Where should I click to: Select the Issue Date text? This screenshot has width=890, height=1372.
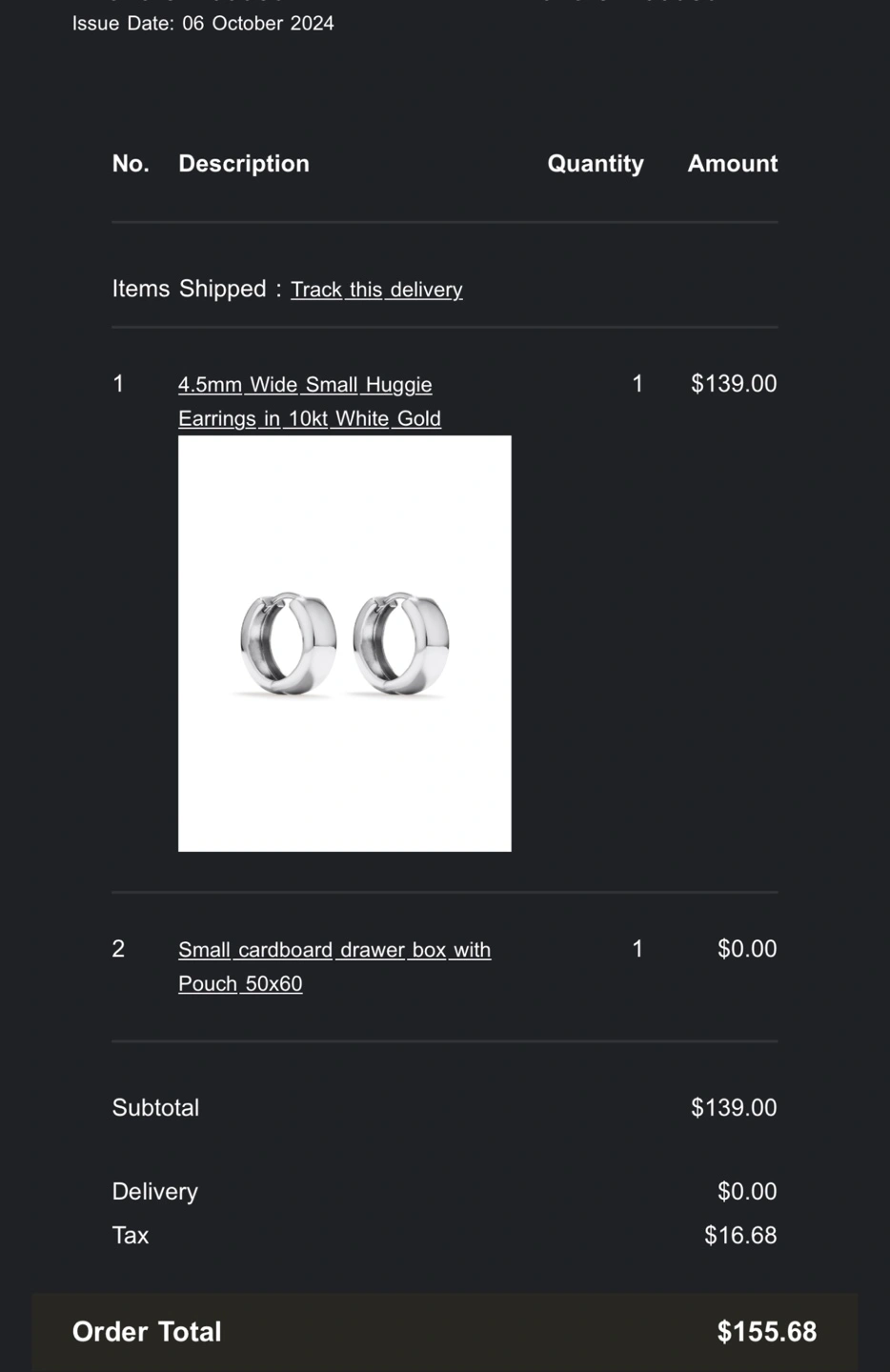tap(203, 23)
